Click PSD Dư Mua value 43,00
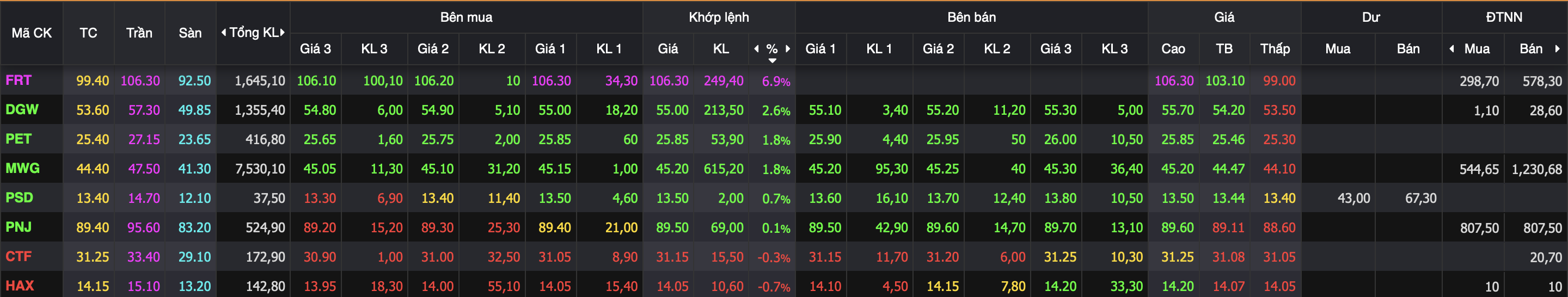The height and width of the screenshot is (297, 1568). pos(1353,199)
